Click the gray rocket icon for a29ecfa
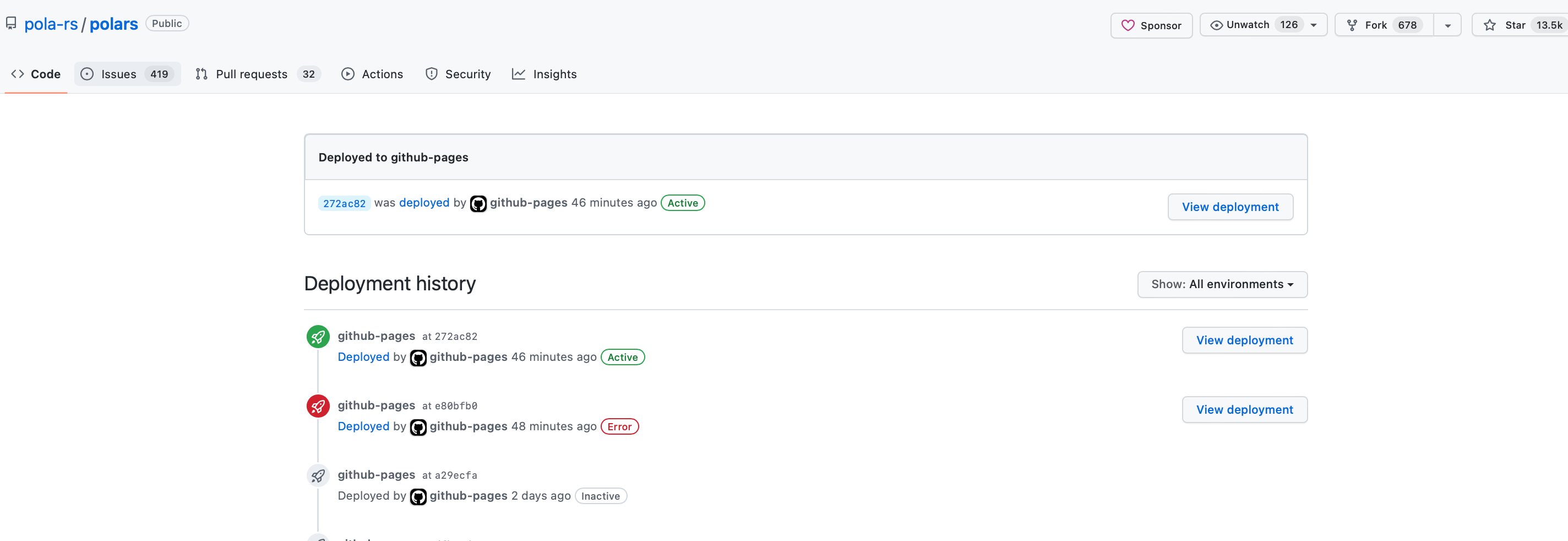 click(318, 475)
